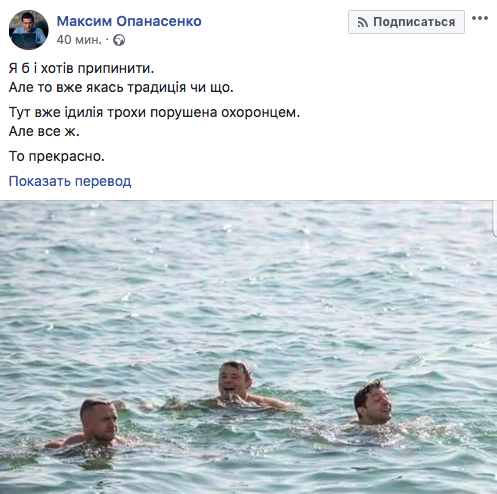Image resolution: width=497 pixels, height=494 pixels.
Task: Open the post via '40 мин.' timestamp
Action: click(x=79, y=40)
